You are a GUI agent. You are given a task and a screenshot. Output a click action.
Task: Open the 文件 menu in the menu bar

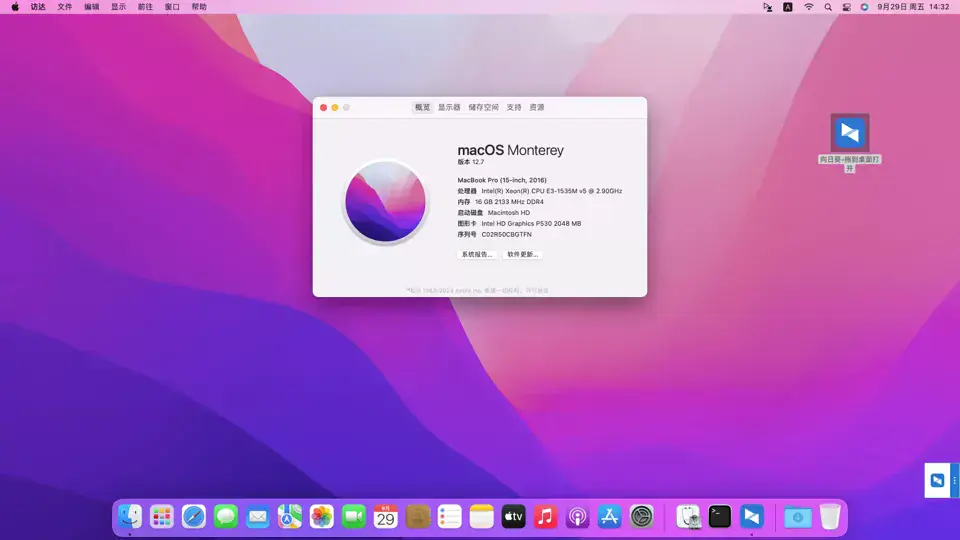click(x=64, y=7)
